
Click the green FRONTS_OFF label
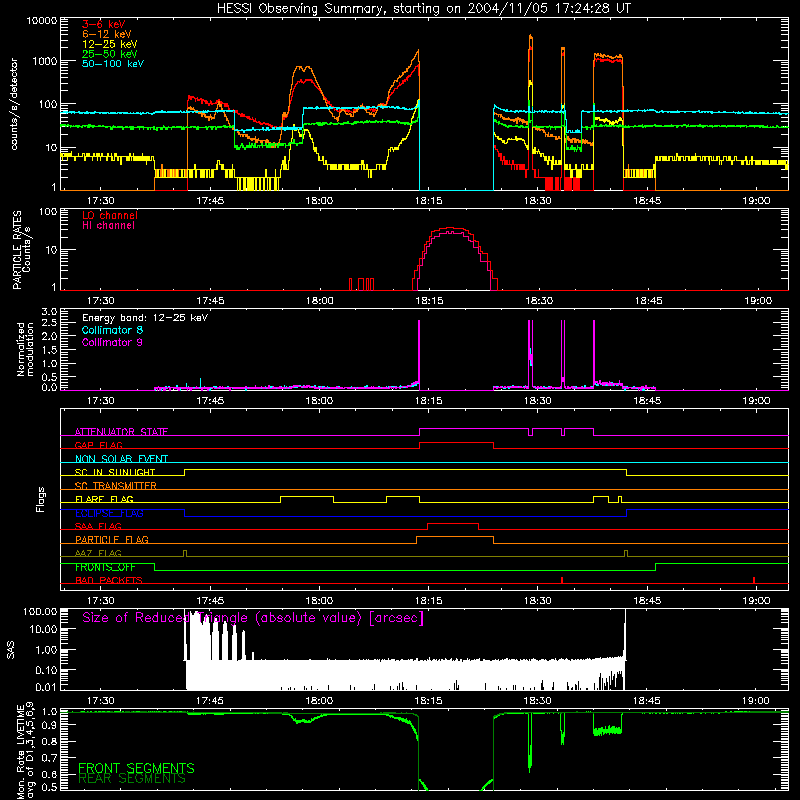coord(105,567)
